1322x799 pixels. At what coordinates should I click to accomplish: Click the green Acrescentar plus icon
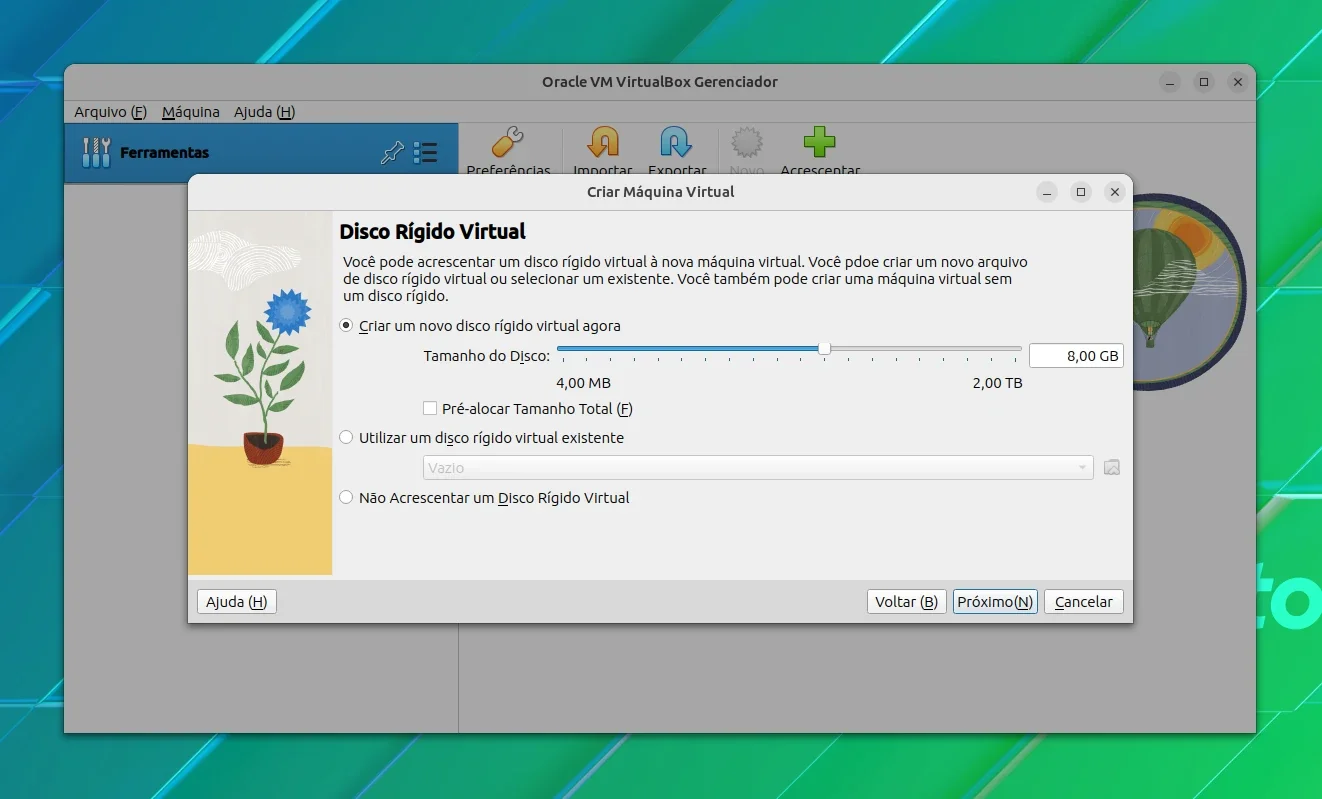[820, 143]
